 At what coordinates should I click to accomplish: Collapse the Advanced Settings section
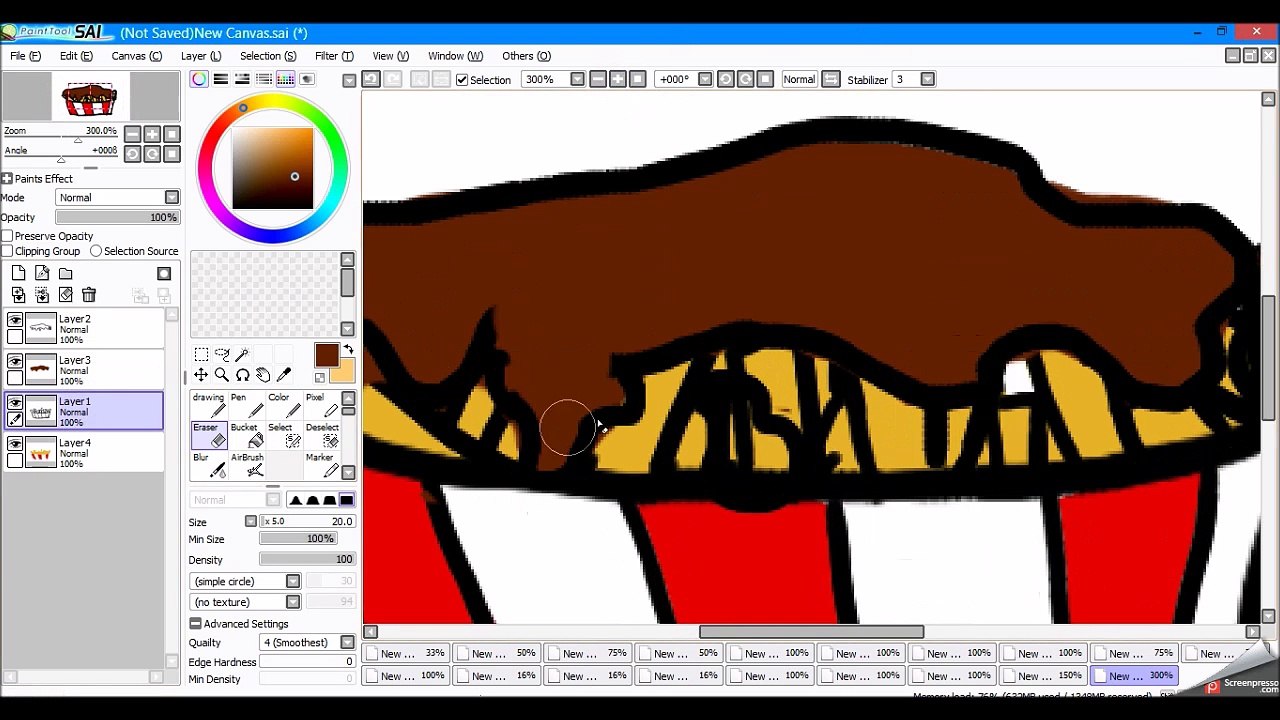[x=195, y=624]
